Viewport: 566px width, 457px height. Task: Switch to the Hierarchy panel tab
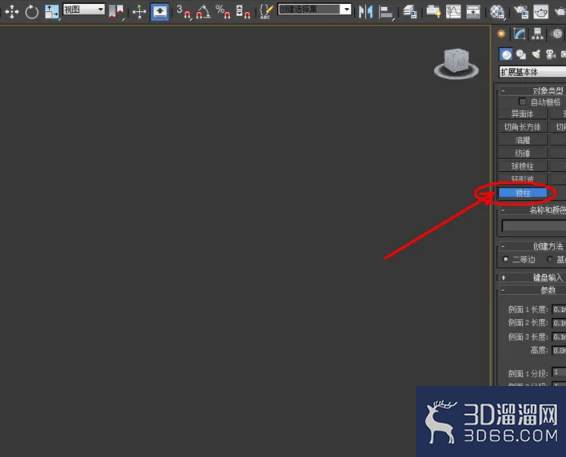coord(537,34)
